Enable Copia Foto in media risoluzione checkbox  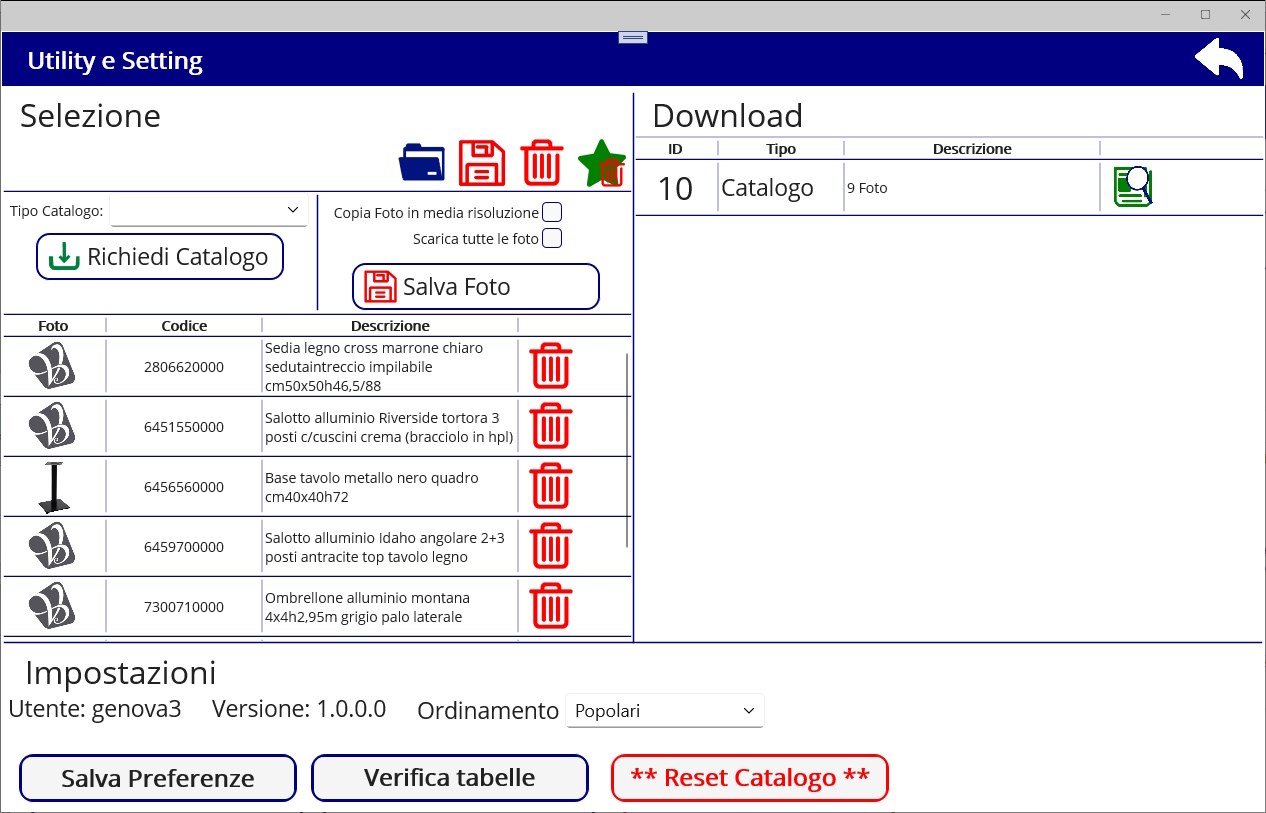552,212
